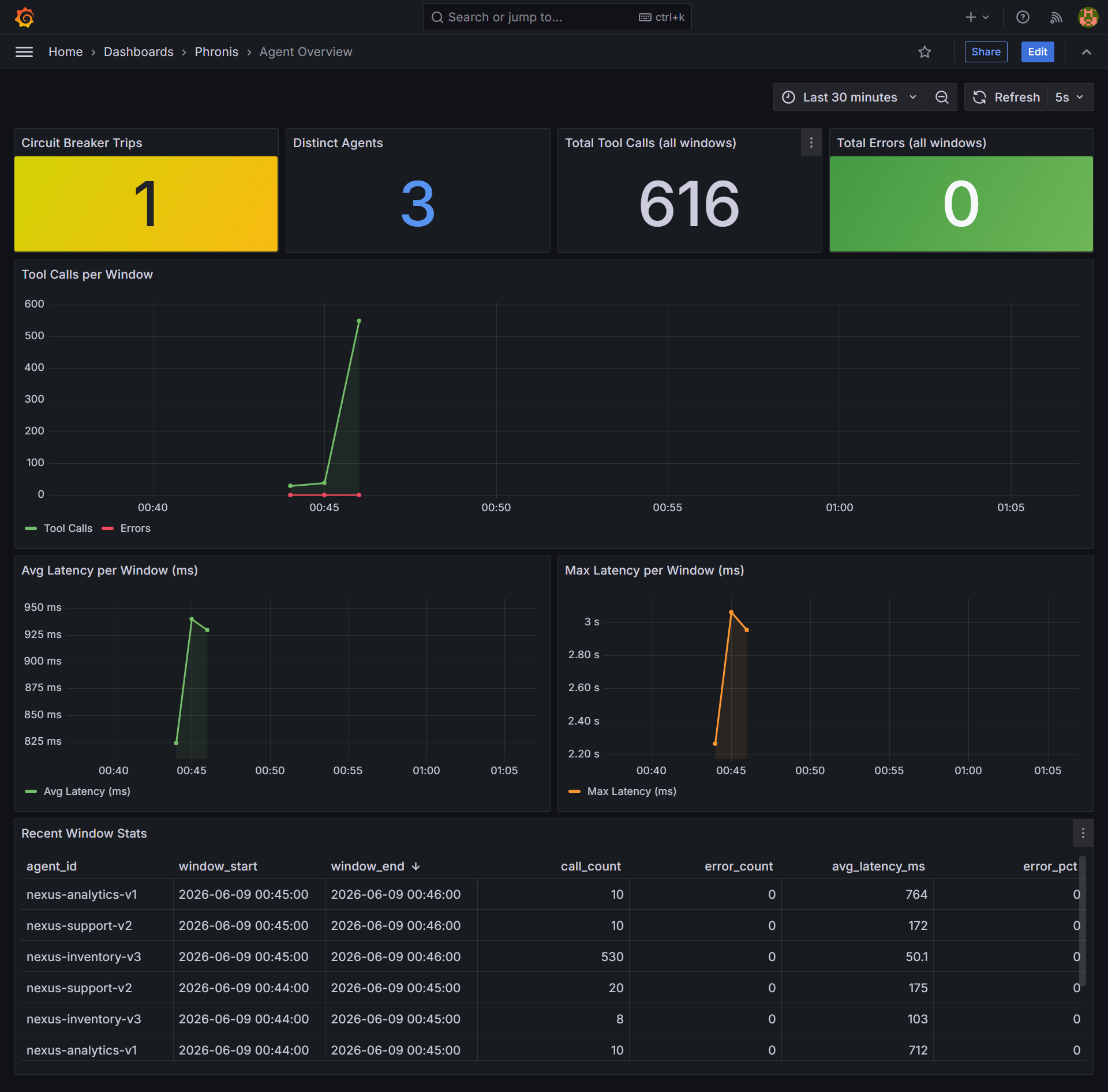Click Avg Latency per Window (ms) title
Image resolution: width=1108 pixels, height=1092 pixels.
tap(110, 571)
